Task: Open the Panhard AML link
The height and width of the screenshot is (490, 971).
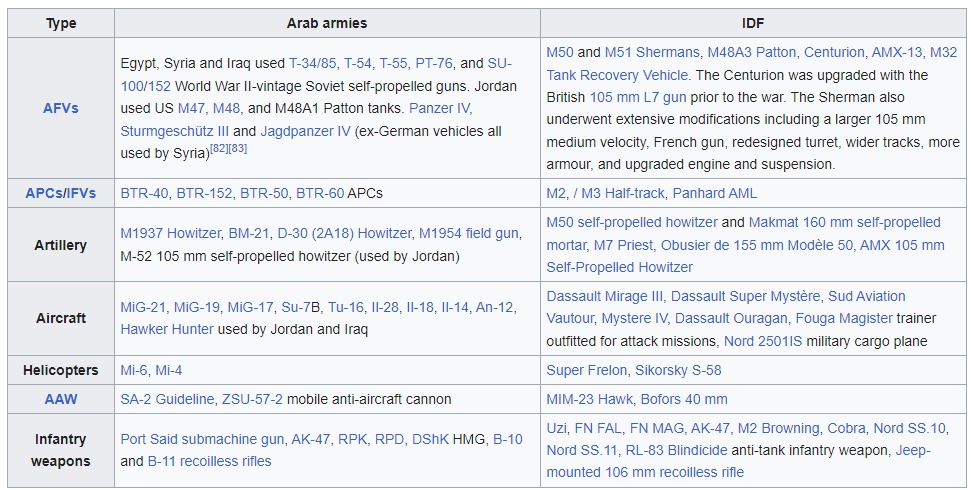Action: tap(715, 193)
